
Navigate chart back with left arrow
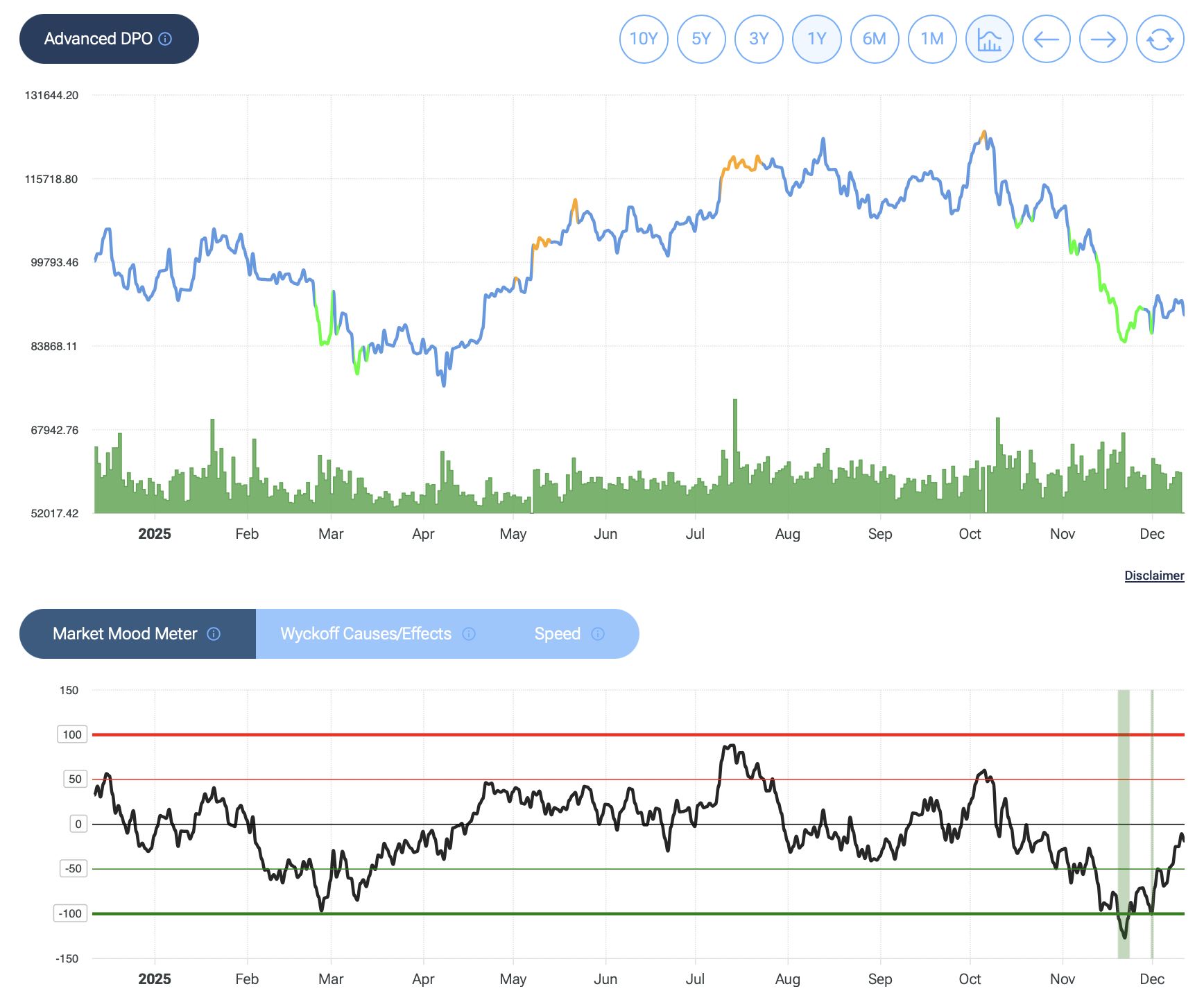click(1046, 39)
